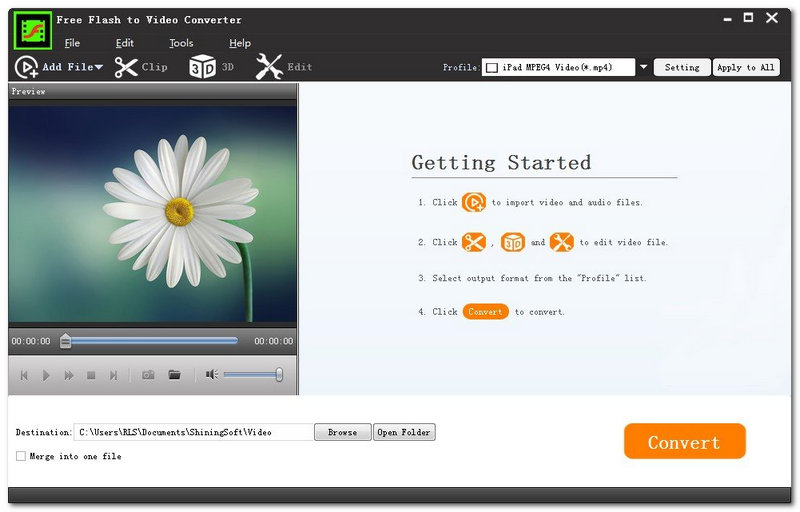Enable Merge into one file
Image resolution: width=800 pixels, height=512 pixels.
pos(21,456)
